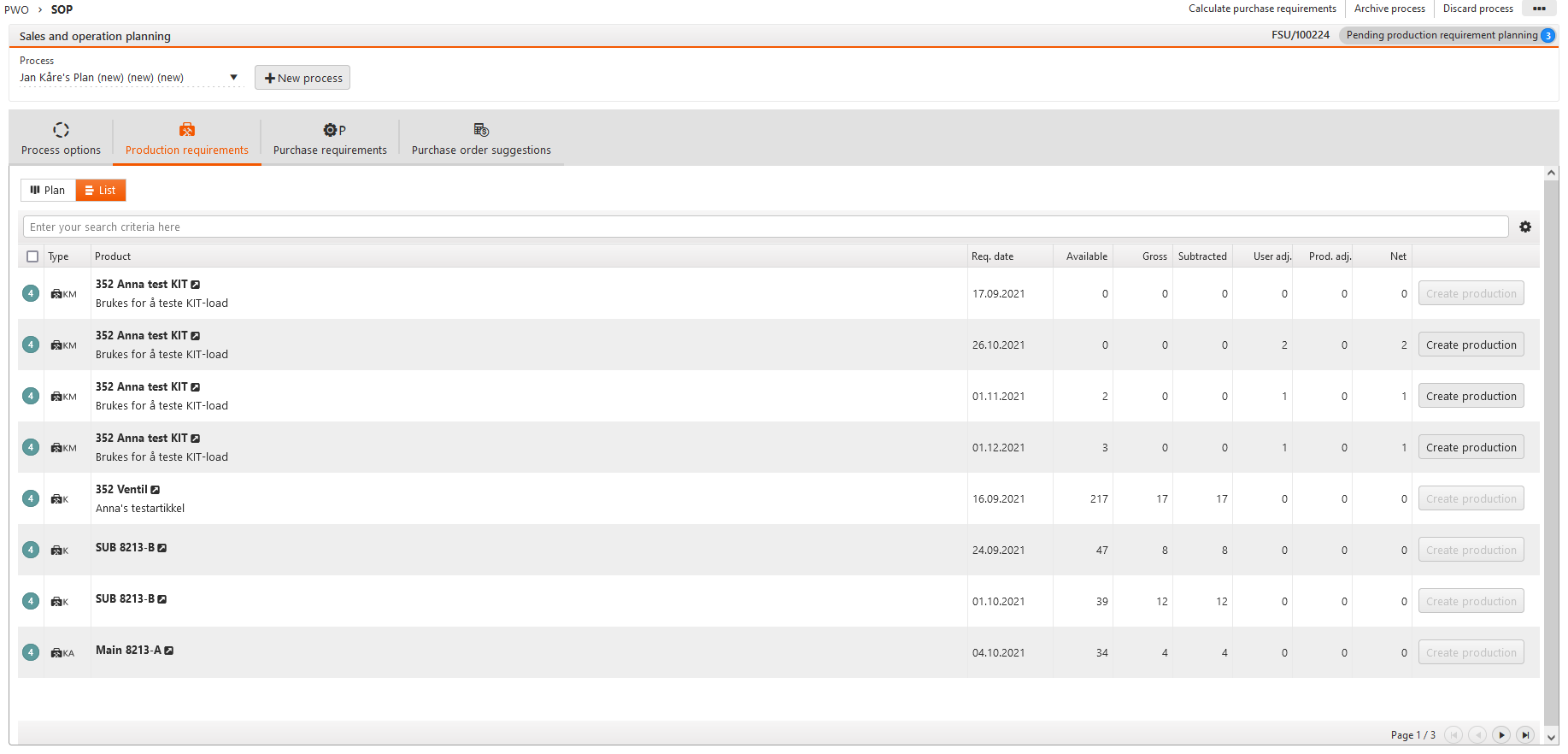Open the three-dots overflow menu
Viewport: 1568px width, 754px height.
[1539, 9]
